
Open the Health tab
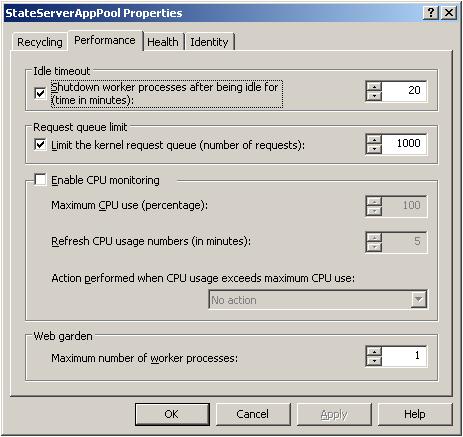coord(163,42)
